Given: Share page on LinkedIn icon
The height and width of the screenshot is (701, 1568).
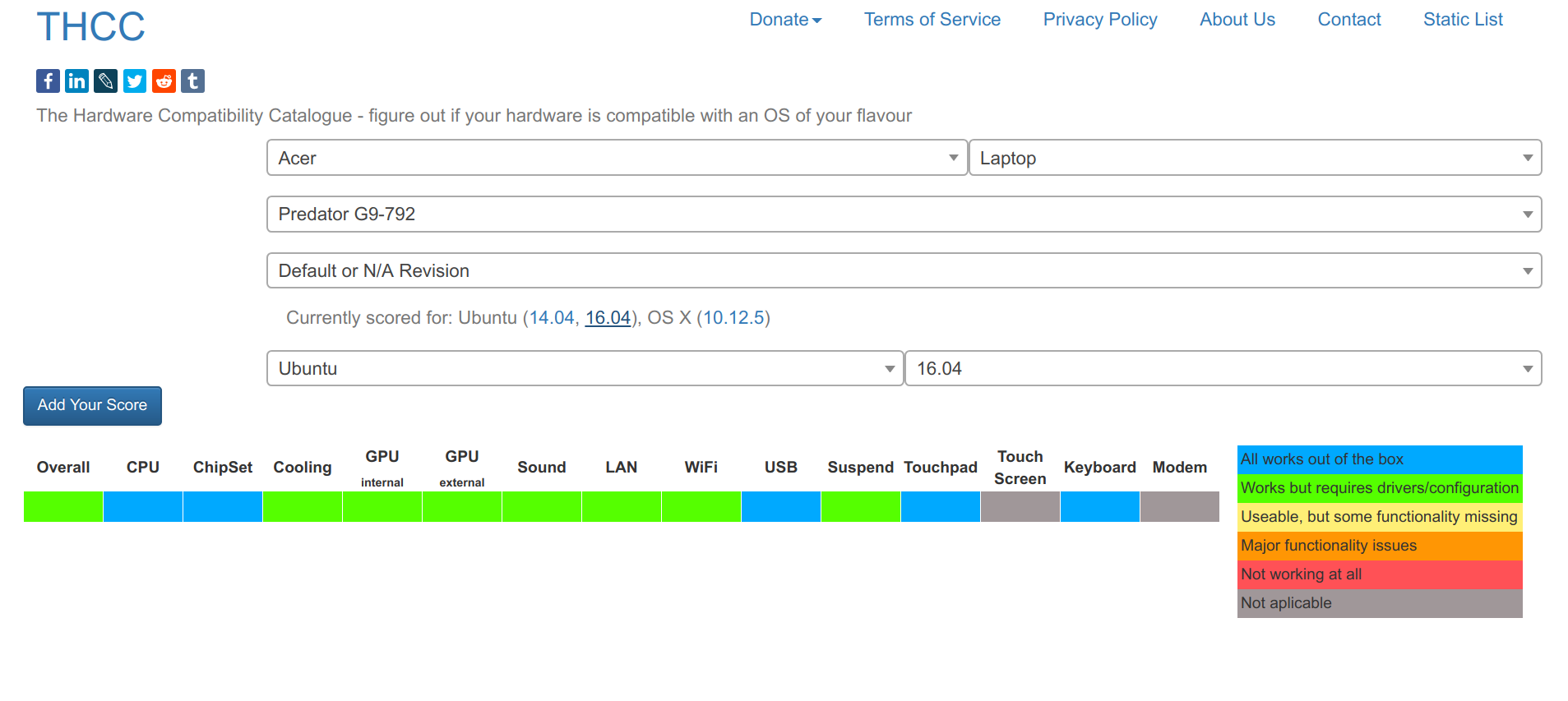Looking at the screenshot, I should click(76, 81).
